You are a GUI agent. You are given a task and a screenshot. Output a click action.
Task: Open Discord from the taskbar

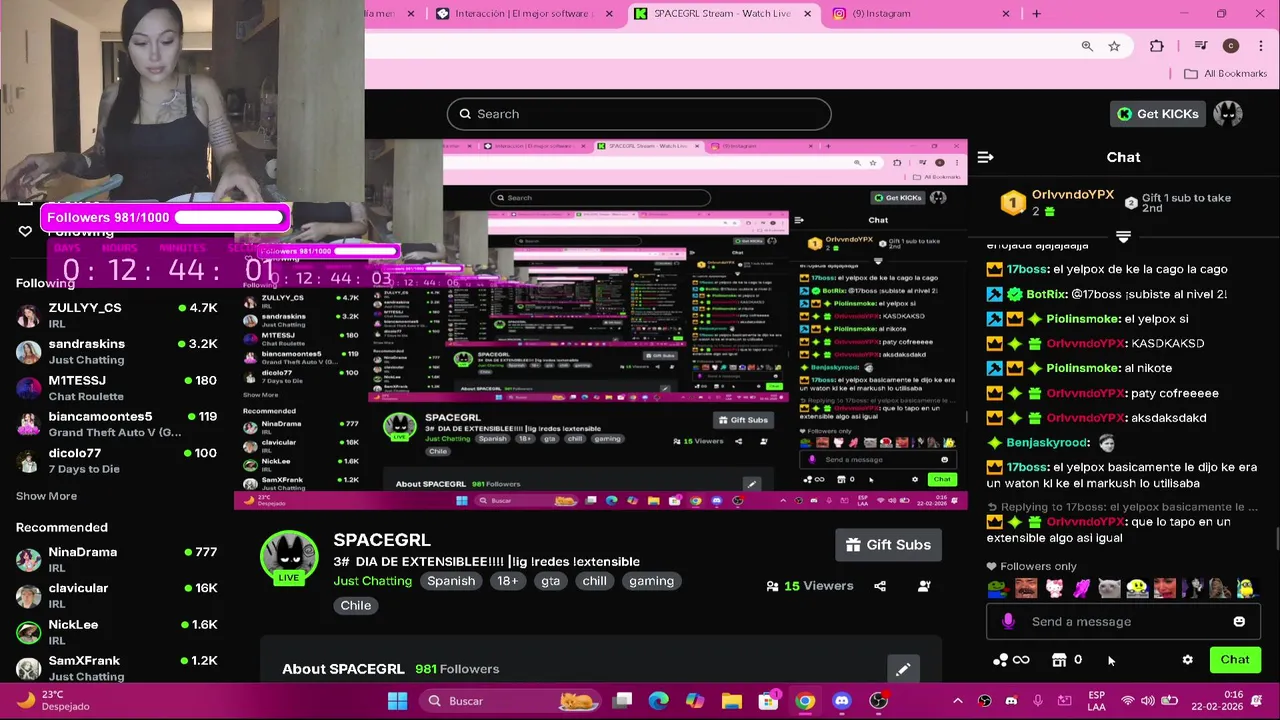coord(842,701)
